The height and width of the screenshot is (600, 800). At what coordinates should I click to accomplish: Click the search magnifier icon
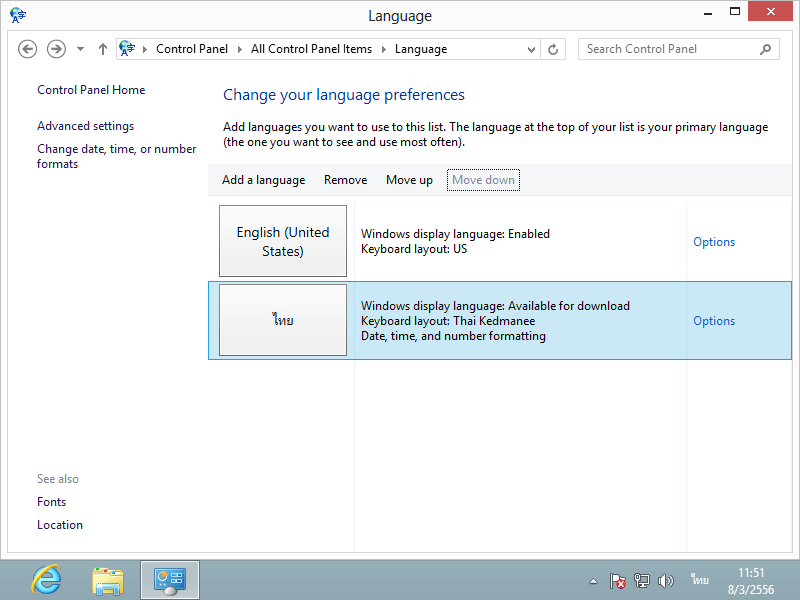(x=765, y=49)
